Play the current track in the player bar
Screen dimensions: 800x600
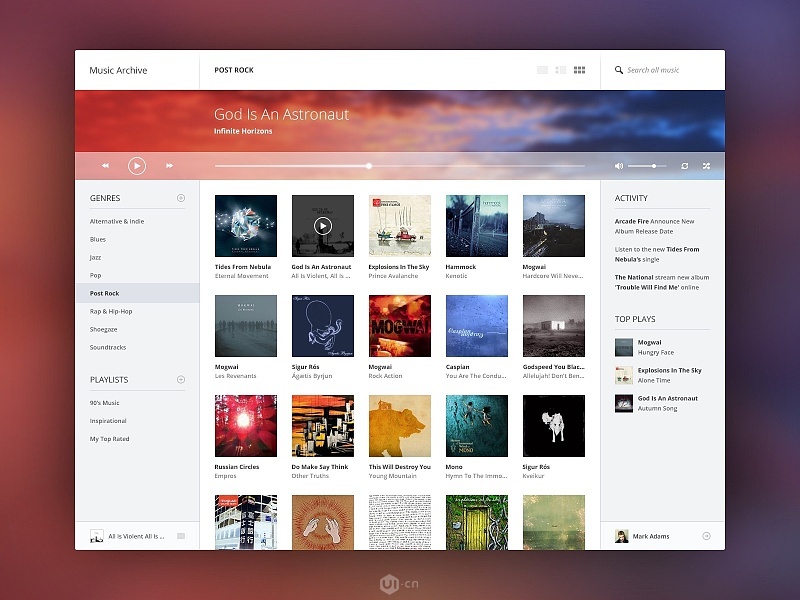click(x=137, y=166)
